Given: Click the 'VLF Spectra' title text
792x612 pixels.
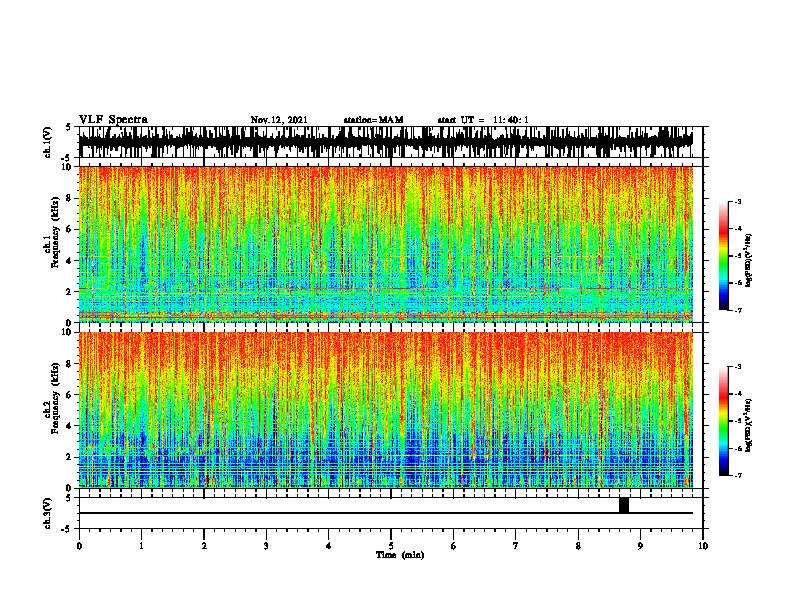Looking at the screenshot, I should pyautogui.click(x=113, y=120).
